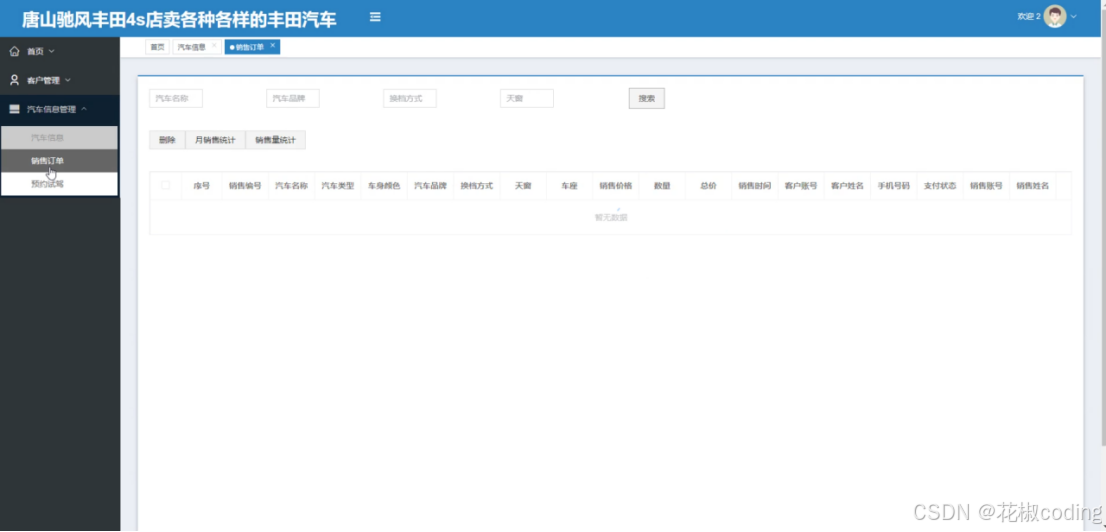Viewport: 1106px width, 532px height.
Task: Click the 月销售统计 button
Action: [215, 140]
